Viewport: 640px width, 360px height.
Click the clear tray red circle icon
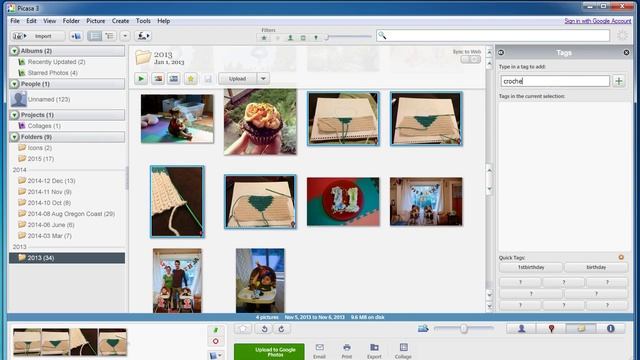[x=216, y=341]
